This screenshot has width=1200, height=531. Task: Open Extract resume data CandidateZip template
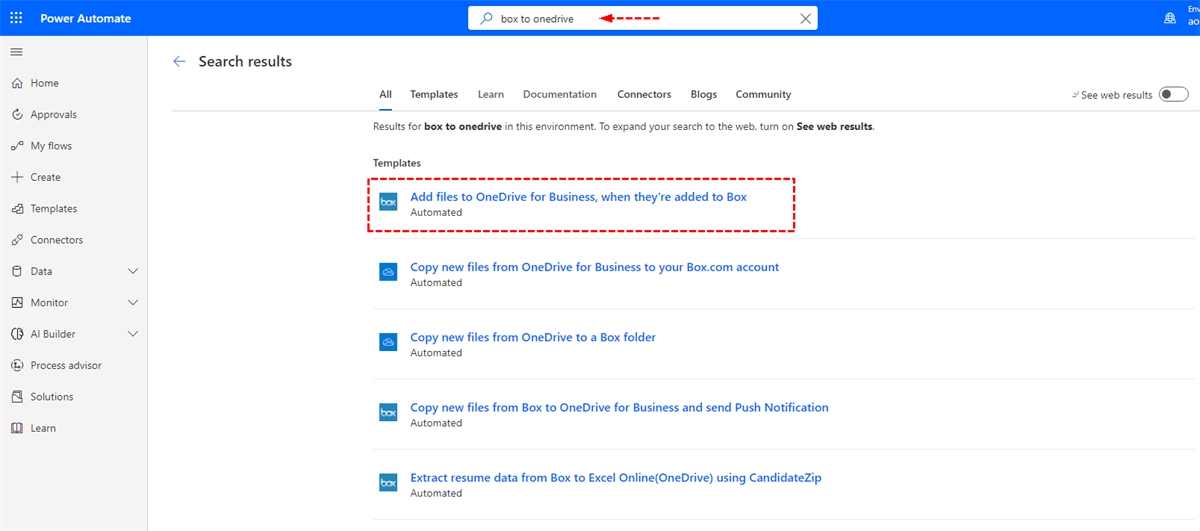[x=615, y=477]
